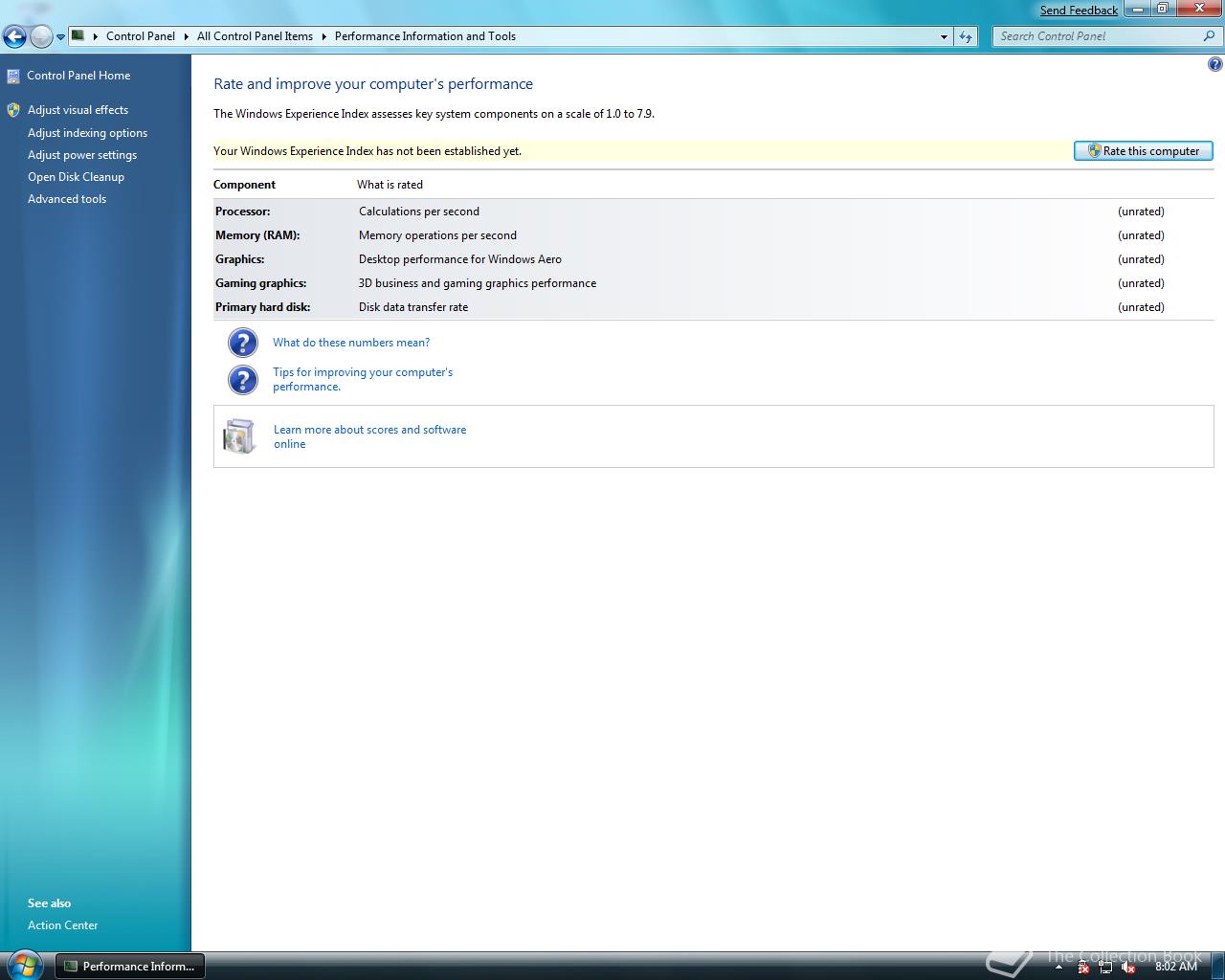Click the Performance Inform... taskbar button
This screenshot has width=1225, height=980.
tap(129, 967)
